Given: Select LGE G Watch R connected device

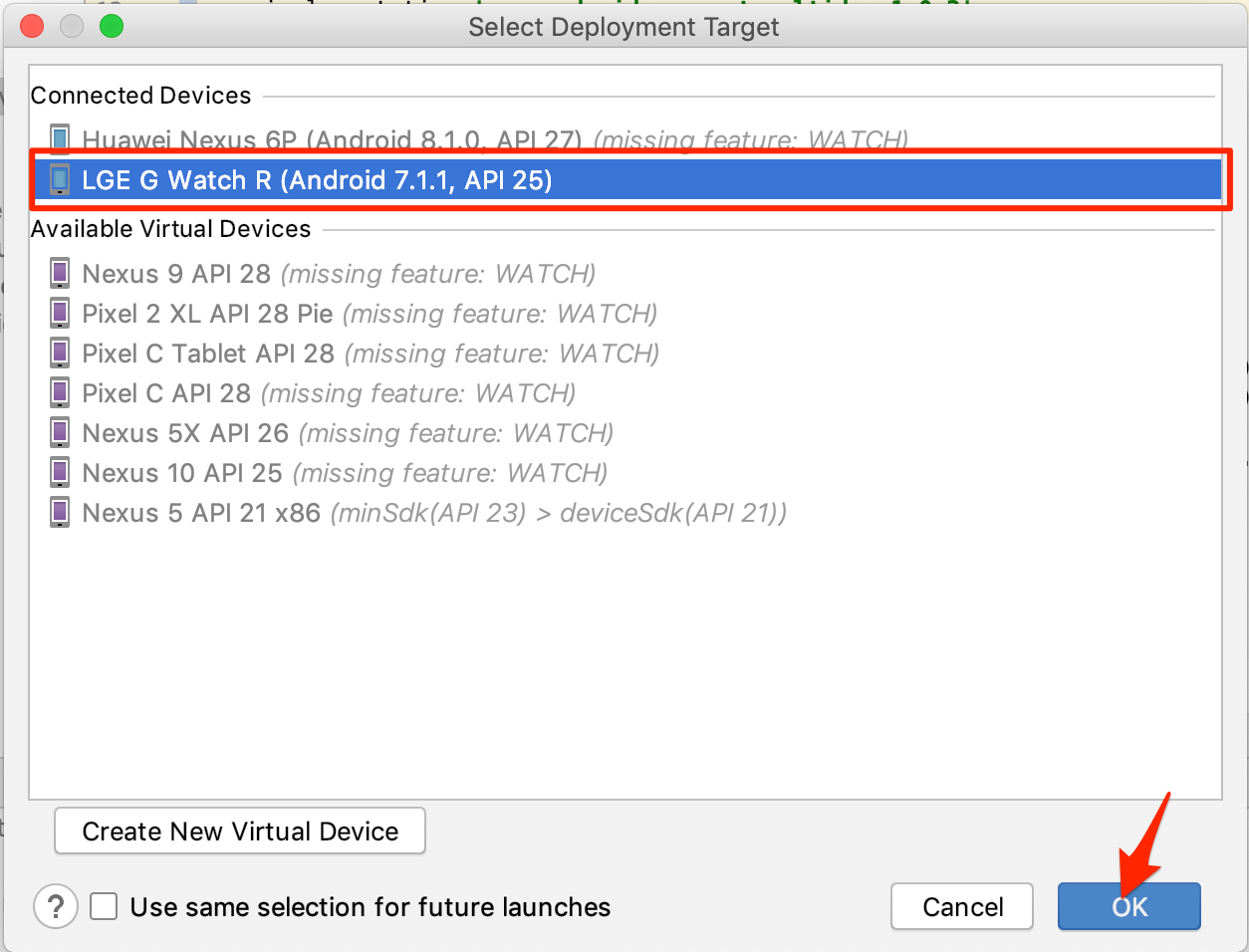Looking at the screenshot, I should tap(317, 180).
